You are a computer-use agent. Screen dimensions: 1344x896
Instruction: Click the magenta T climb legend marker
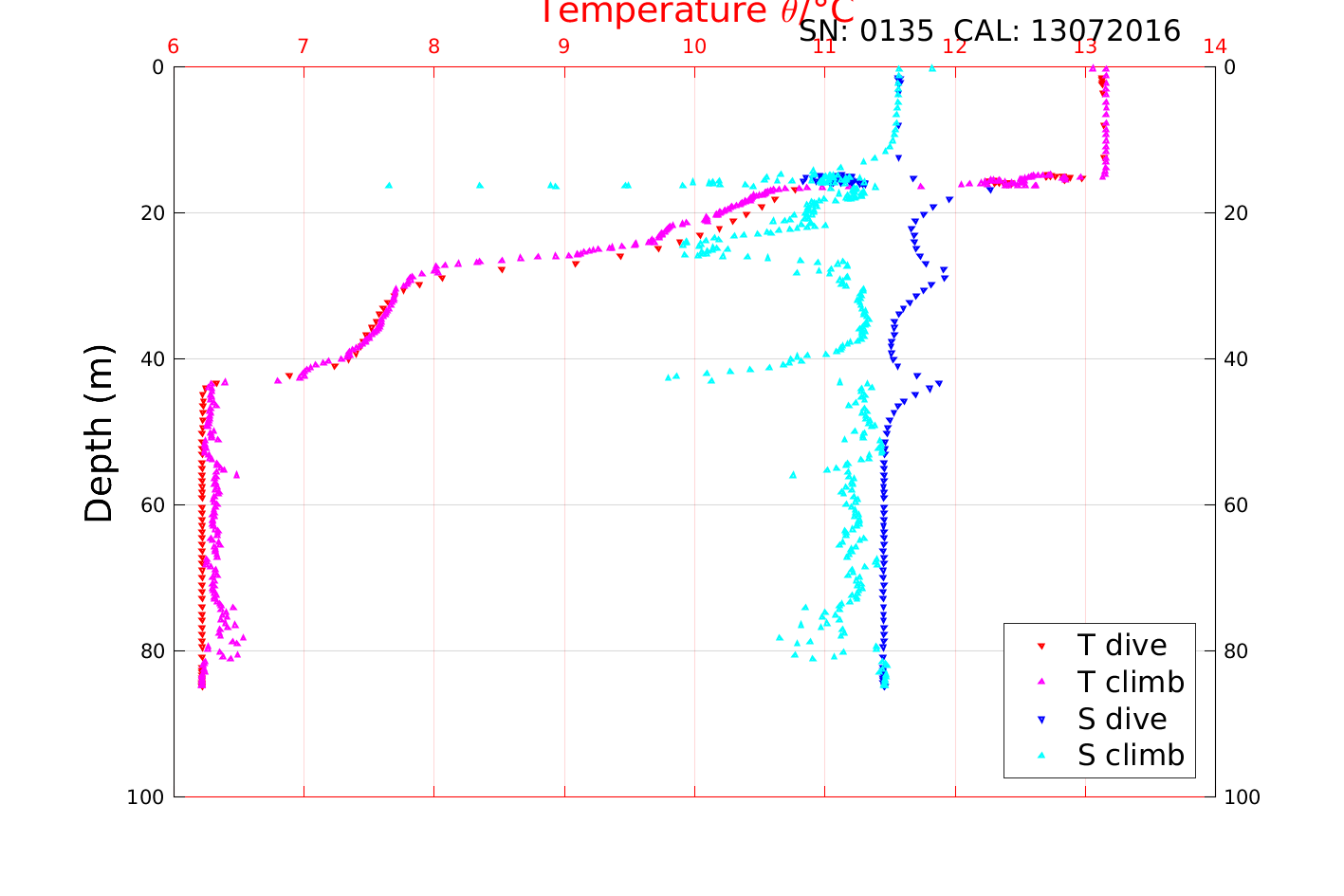click(x=1040, y=682)
